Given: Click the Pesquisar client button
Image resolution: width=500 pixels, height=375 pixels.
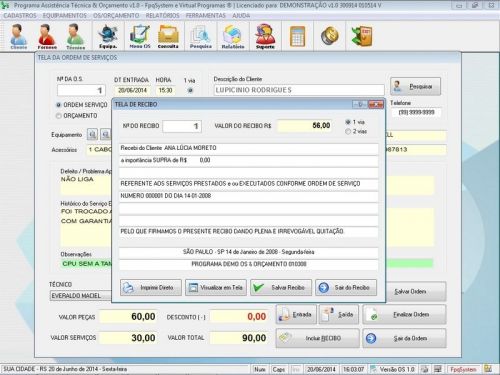Looking at the screenshot, I should pos(415,86).
